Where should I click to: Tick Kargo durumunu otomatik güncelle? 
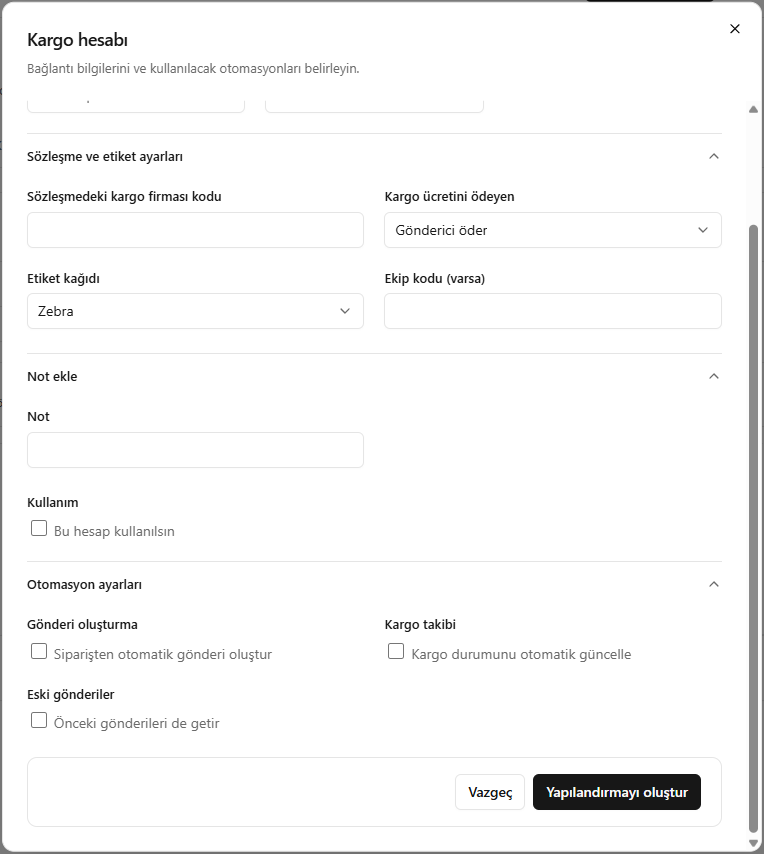[x=396, y=651]
